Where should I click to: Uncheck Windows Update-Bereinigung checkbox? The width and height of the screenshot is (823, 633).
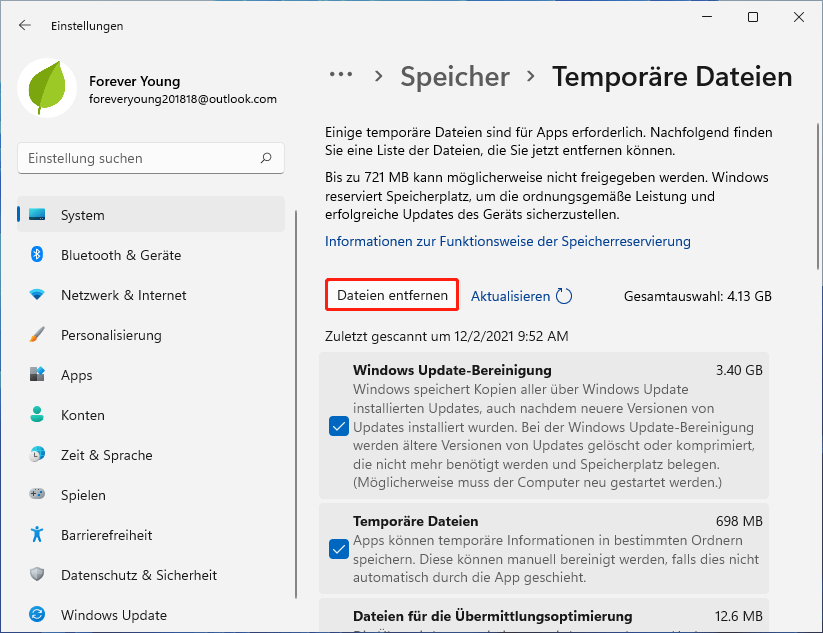pos(339,426)
